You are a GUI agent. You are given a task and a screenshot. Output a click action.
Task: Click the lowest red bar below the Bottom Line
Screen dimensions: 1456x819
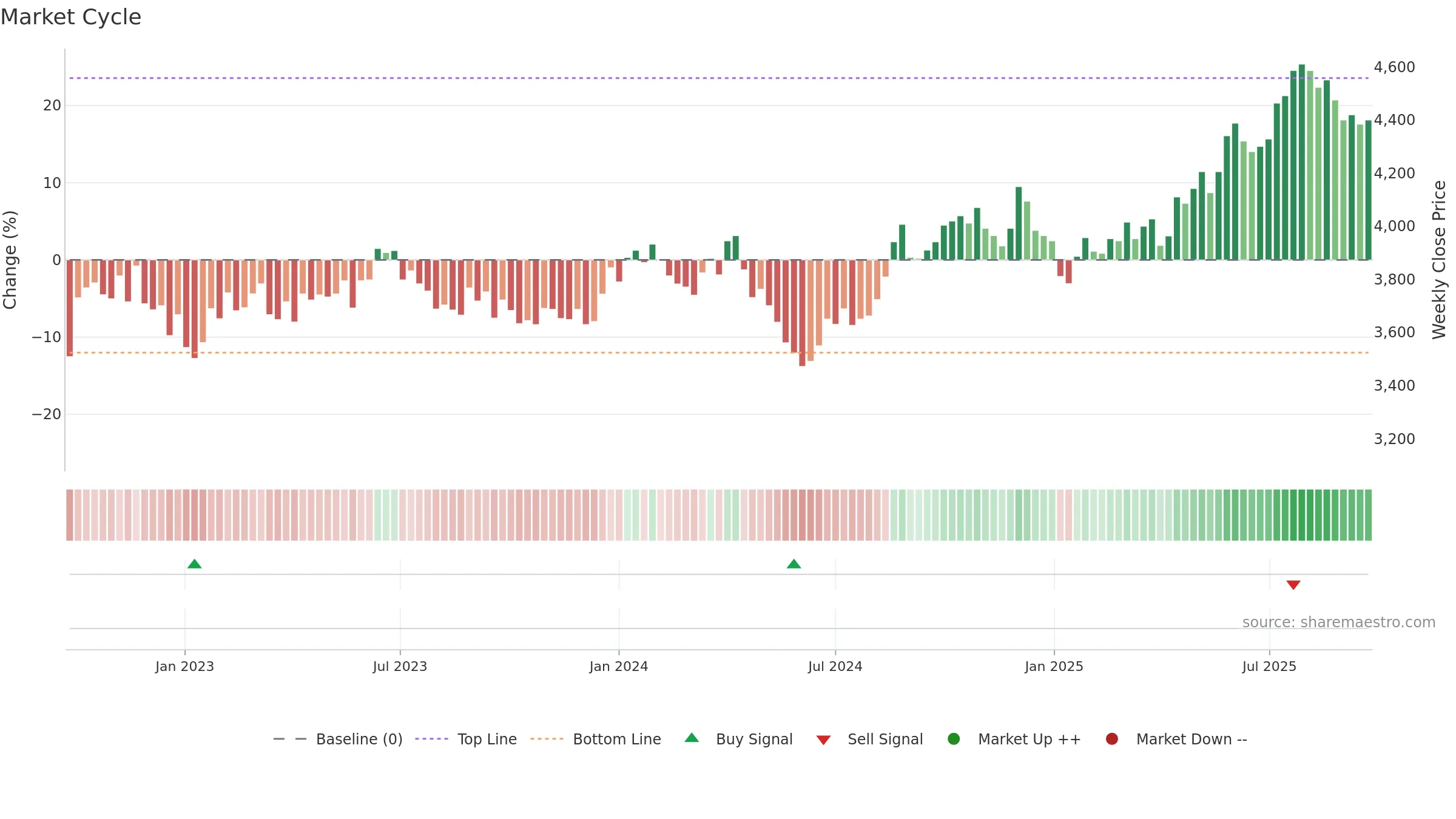tap(802, 313)
